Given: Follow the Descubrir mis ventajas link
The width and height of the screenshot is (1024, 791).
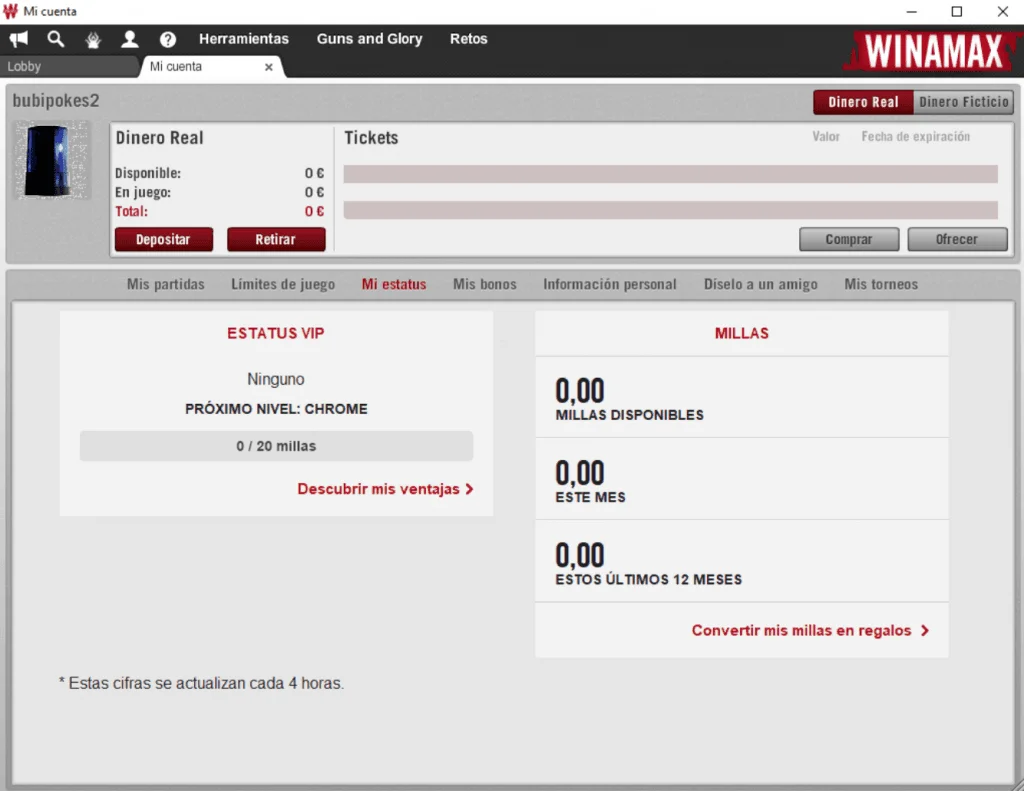Looking at the screenshot, I should click(385, 489).
